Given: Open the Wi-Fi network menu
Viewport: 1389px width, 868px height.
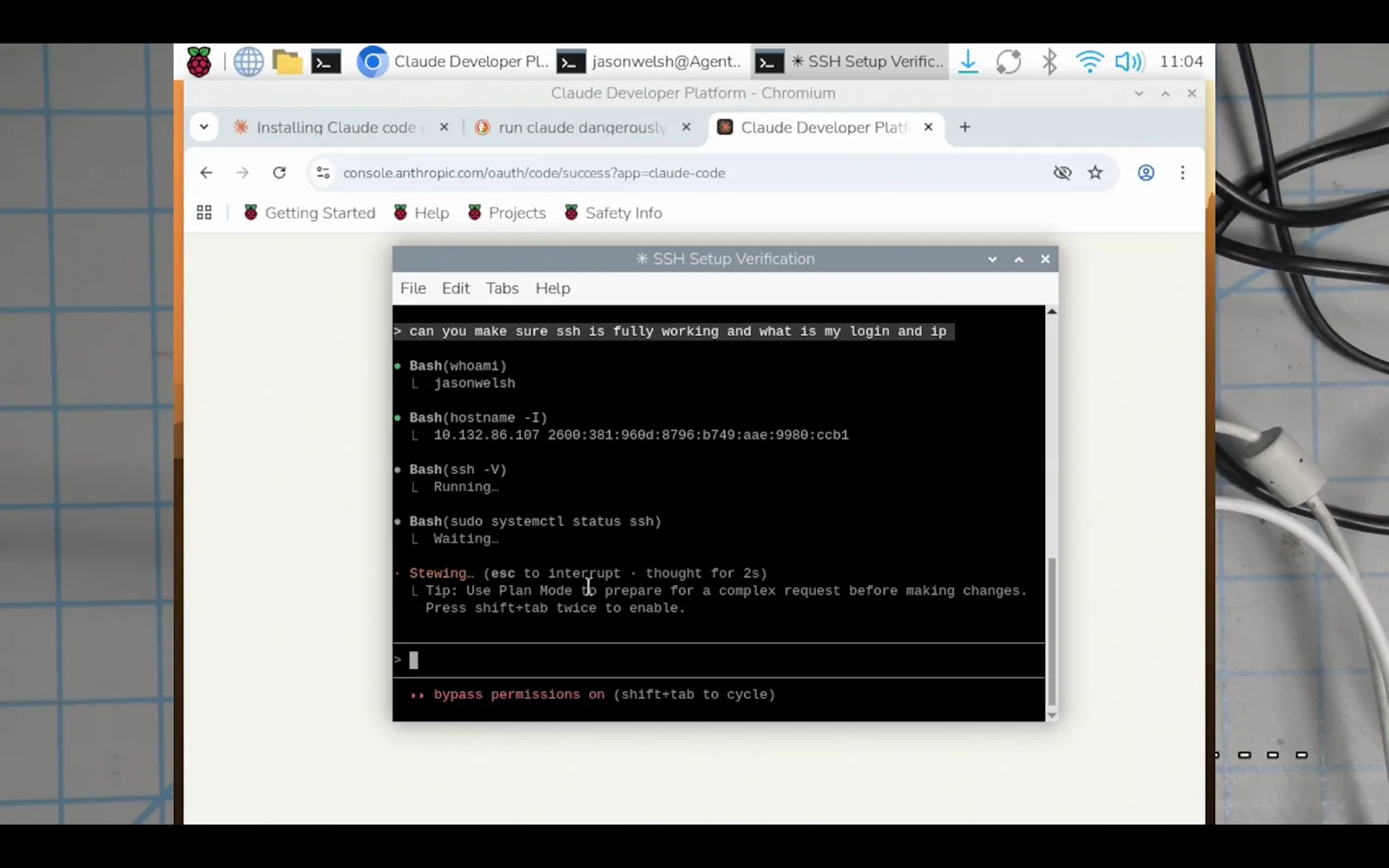Looking at the screenshot, I should 1089,62.
